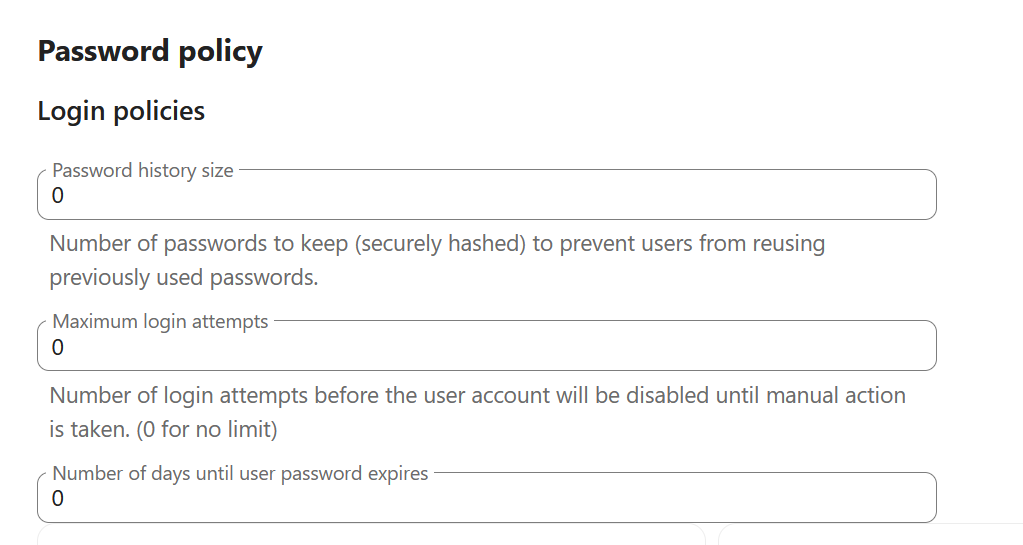
Task: Click the password reuse helper description text
Action: click(437, 244)
